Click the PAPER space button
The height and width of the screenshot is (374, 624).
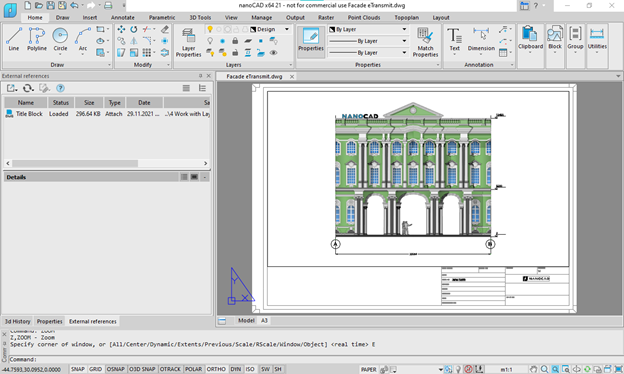369,369
